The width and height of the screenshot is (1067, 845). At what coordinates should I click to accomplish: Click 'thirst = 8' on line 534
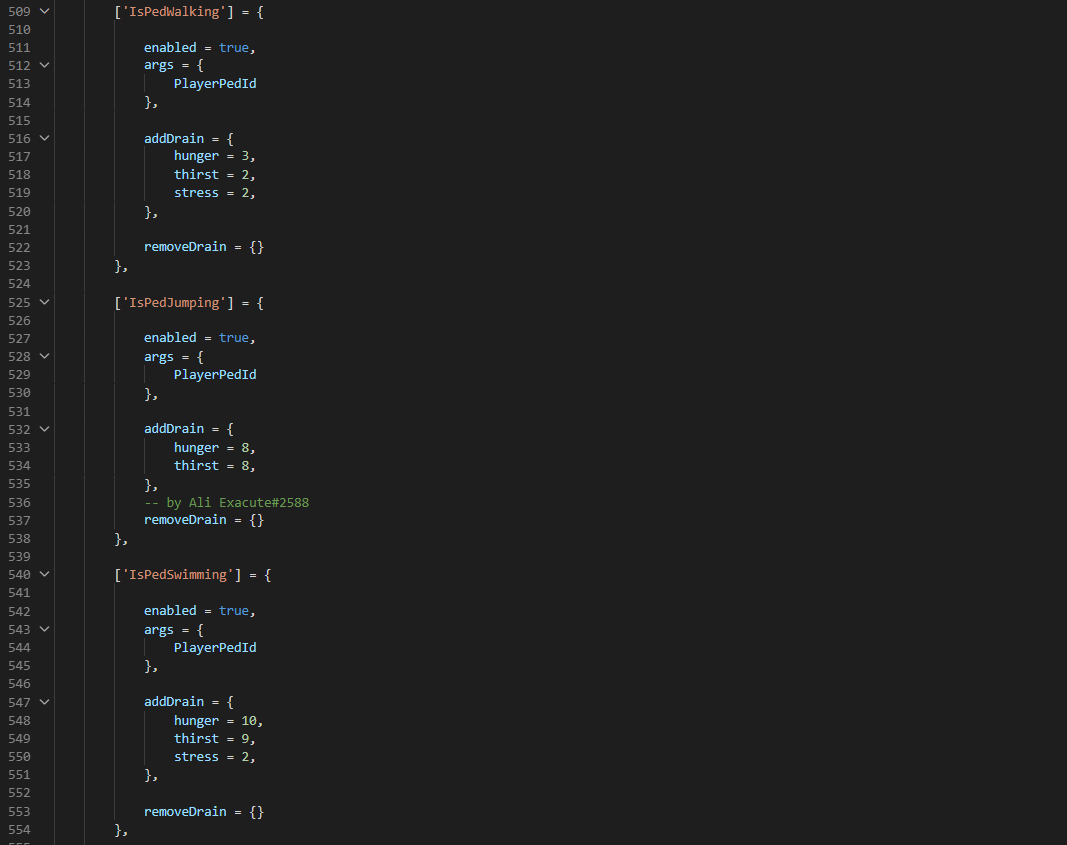tap(211, 466)
